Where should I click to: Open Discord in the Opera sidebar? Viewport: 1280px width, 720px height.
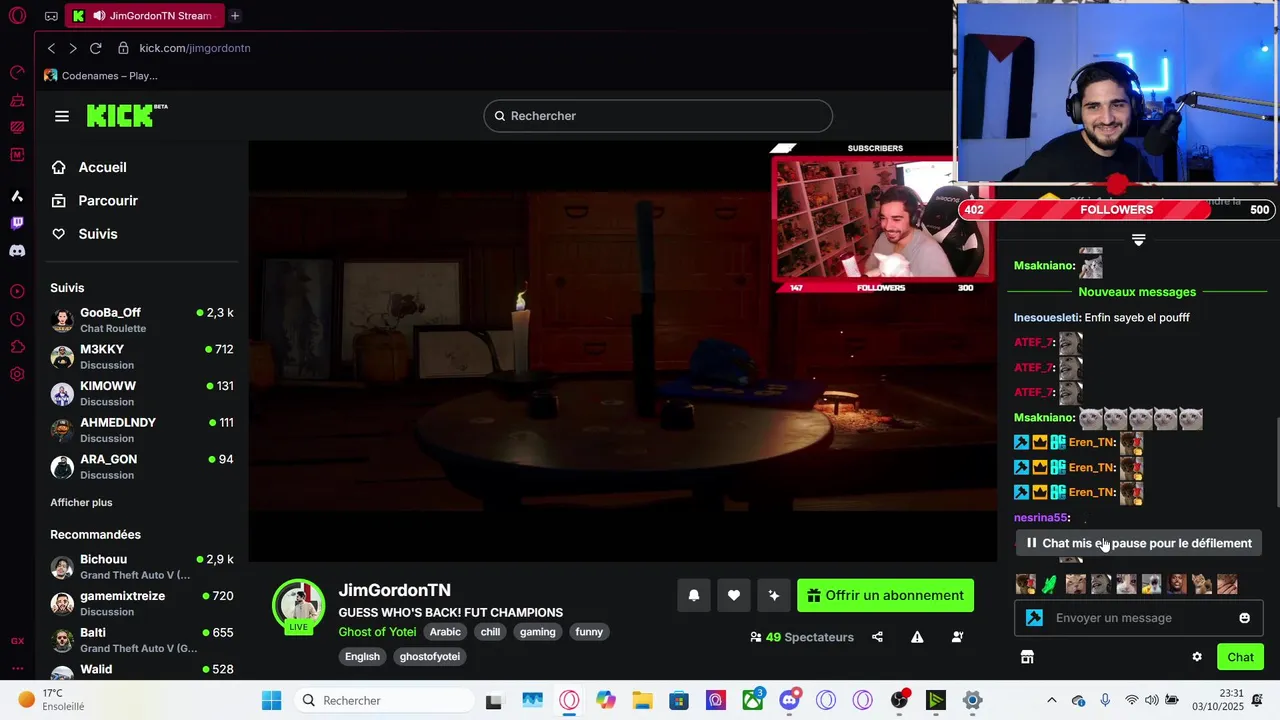tap(17, 251)
